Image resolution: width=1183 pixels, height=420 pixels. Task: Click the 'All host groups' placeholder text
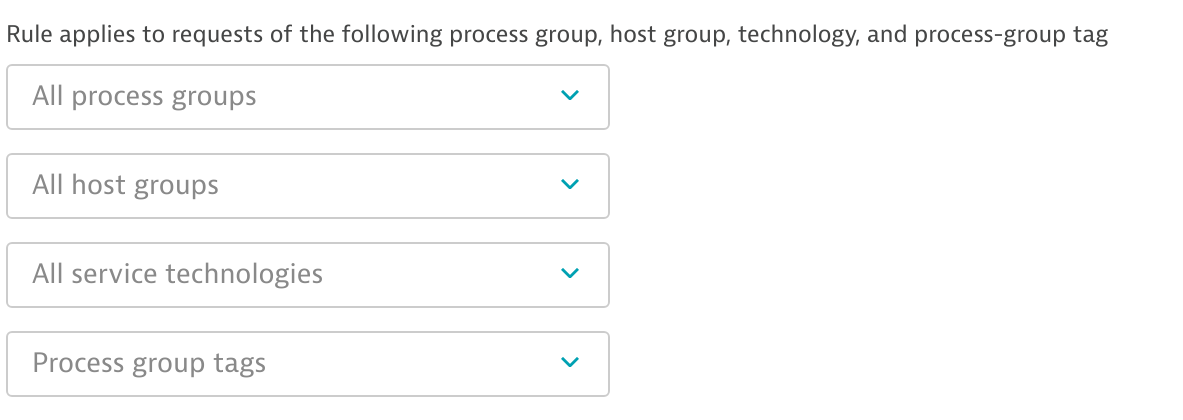[x=125, y=186]
